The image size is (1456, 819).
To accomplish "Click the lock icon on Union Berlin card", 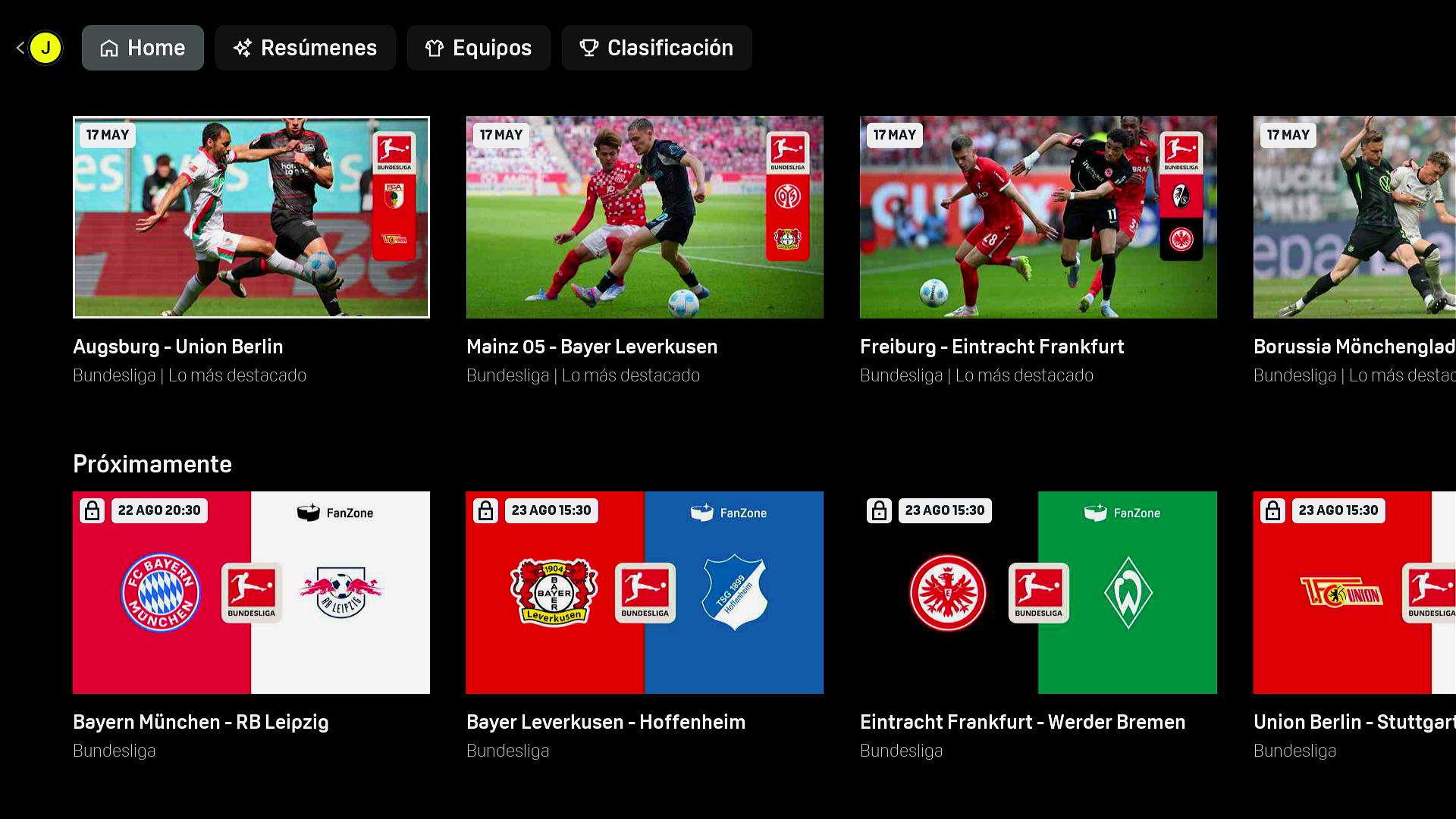I will click(1272, 510).
